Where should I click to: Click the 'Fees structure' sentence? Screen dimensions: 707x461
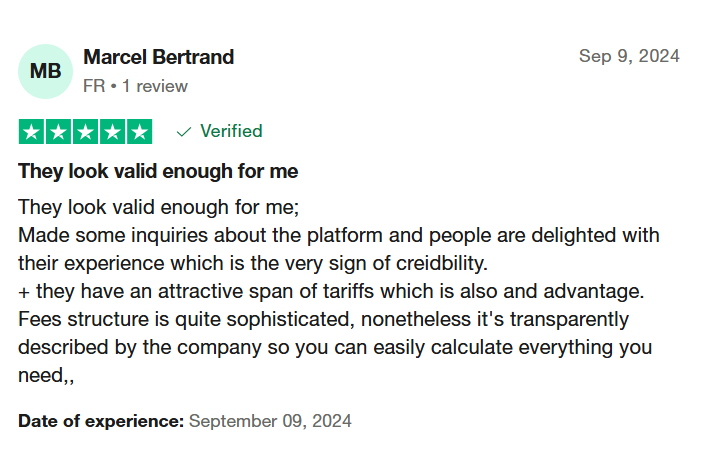point(335,347)
